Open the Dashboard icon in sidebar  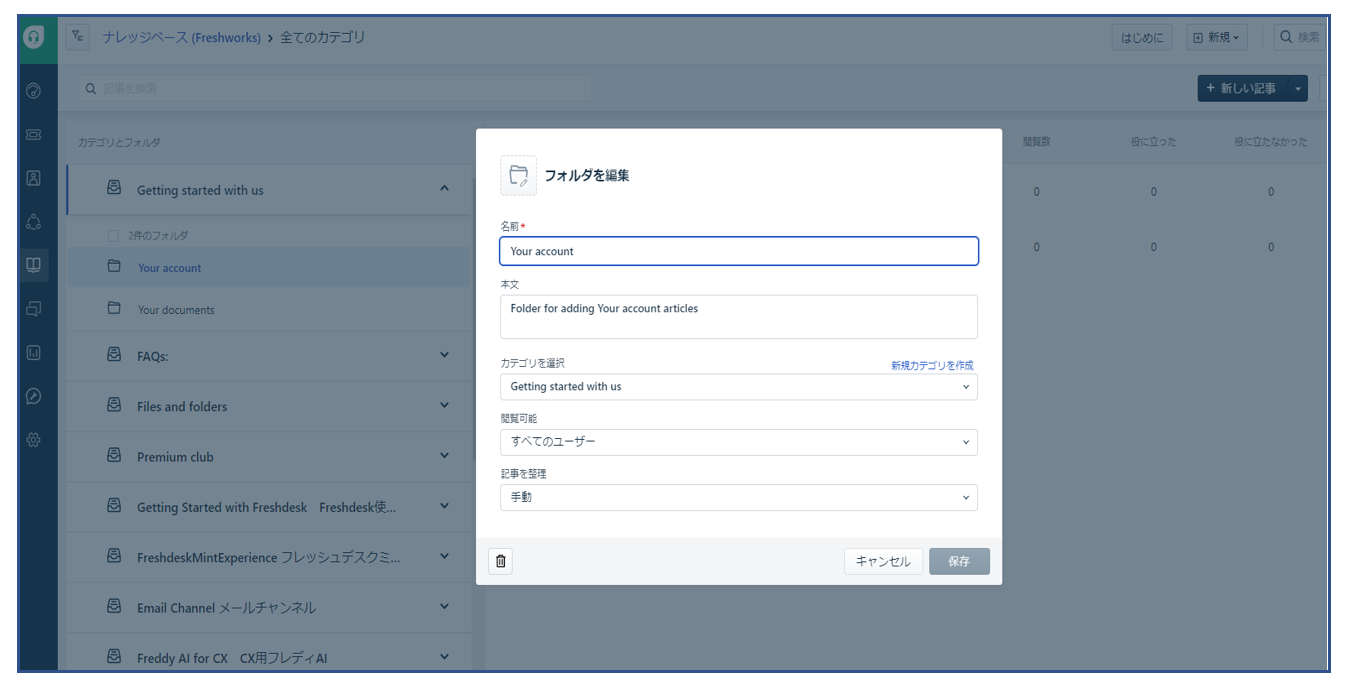33,91
